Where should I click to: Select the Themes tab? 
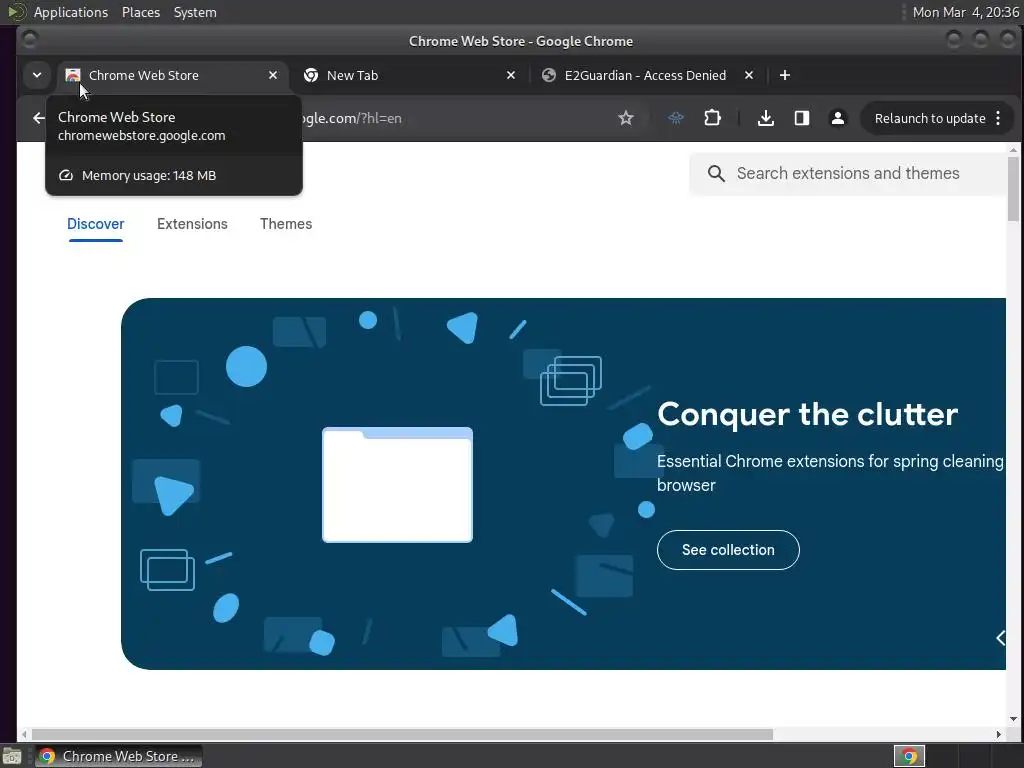pos(286,224)
